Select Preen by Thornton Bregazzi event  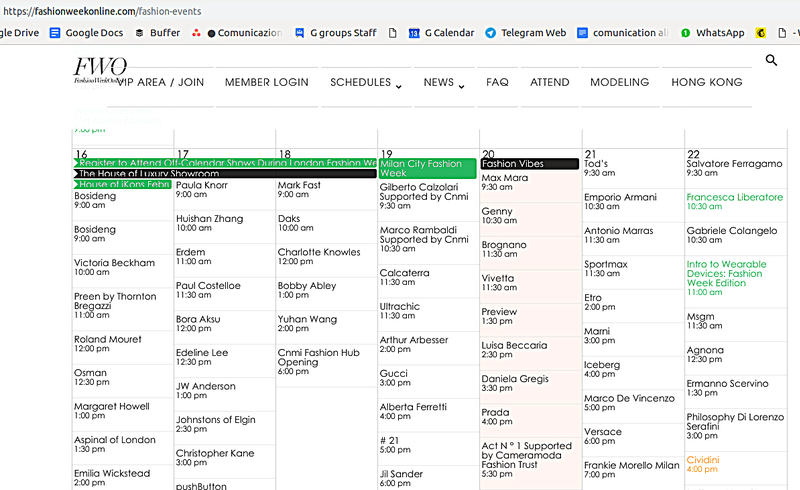[115, 305]
